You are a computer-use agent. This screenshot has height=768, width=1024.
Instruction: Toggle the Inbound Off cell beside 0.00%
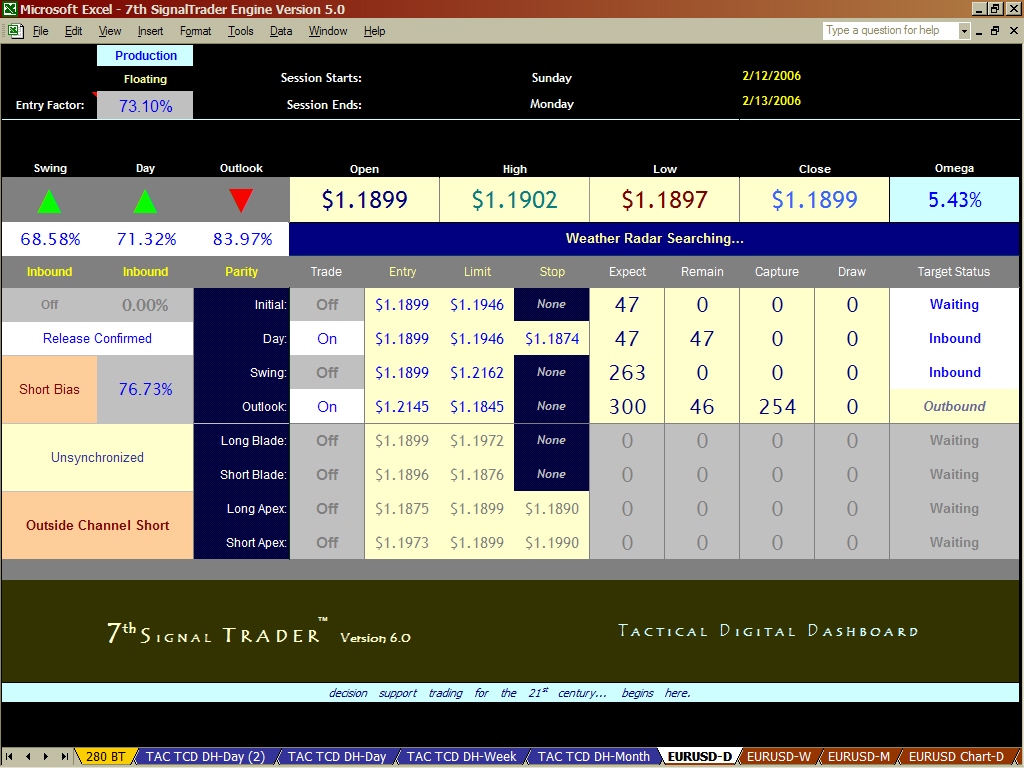click(50, 304)
